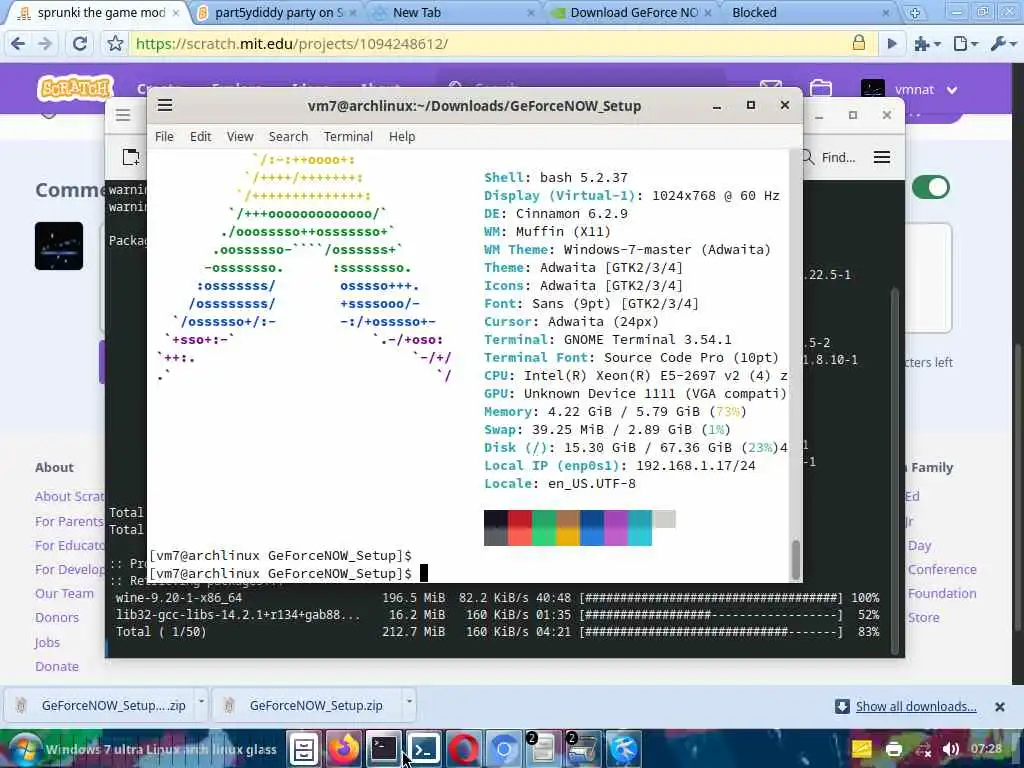Screen dimensions: 1024x768
Task: Open the Jobs footer link
Action: pyautogui.click(x=47, y=642)
